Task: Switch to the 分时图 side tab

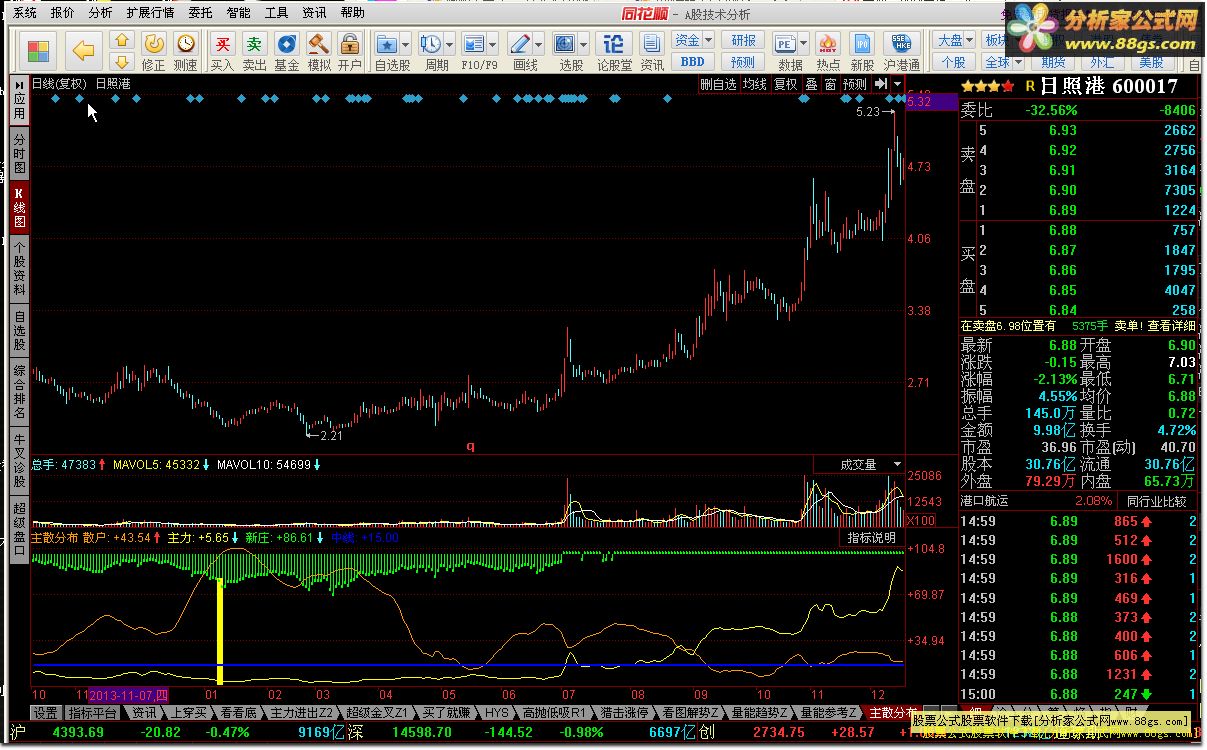Action: coord(20,154)
